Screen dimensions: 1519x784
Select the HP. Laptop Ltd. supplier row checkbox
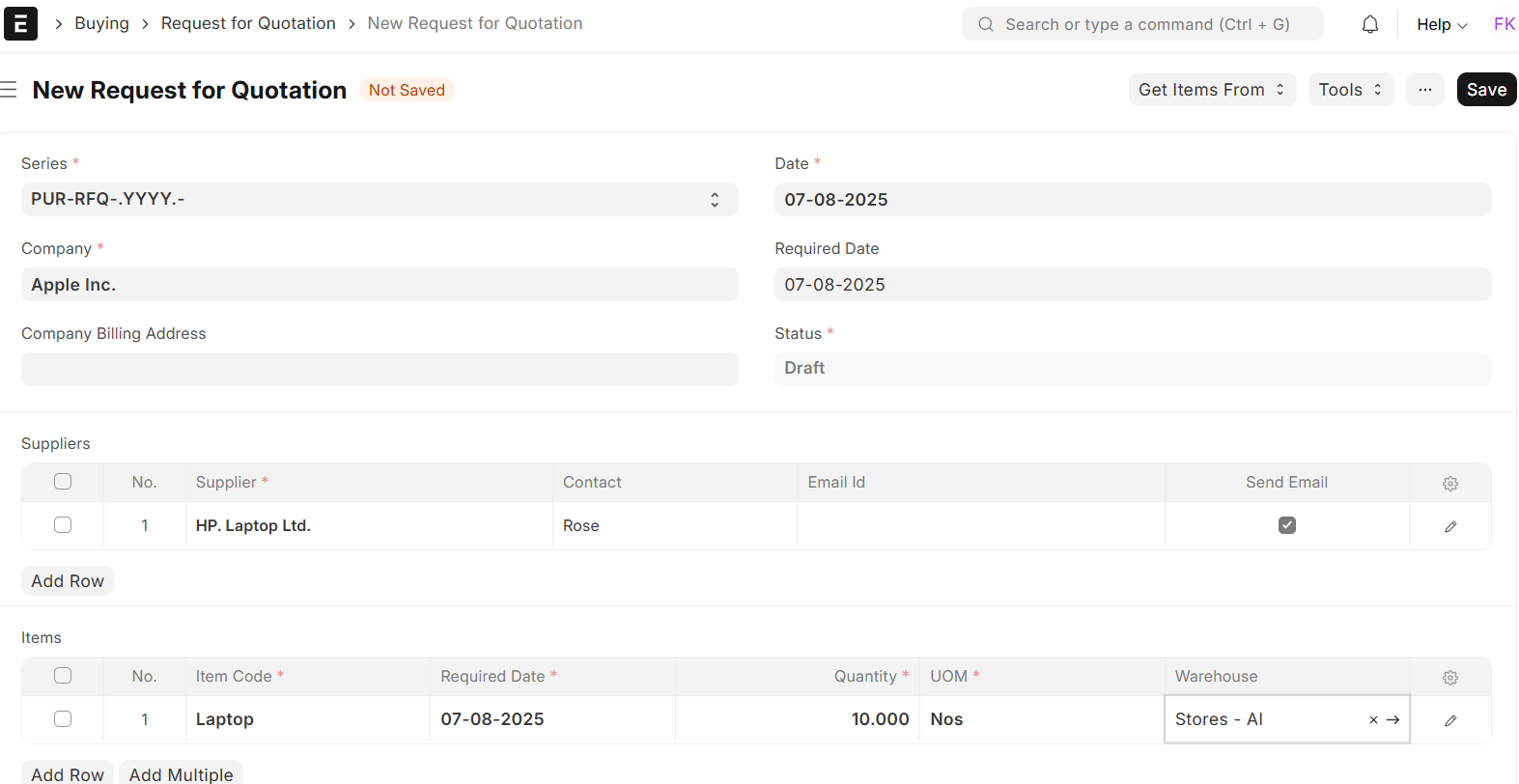point(63,525)
